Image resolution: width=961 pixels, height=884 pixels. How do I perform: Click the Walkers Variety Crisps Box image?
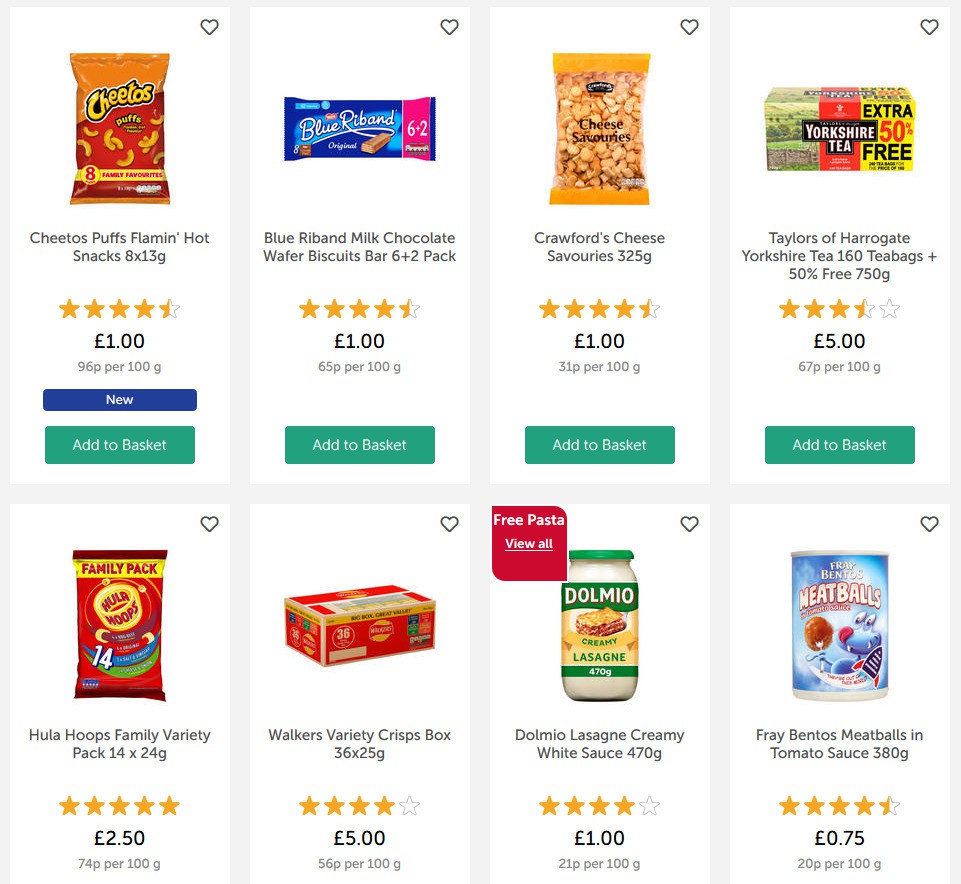pyautogui.click(x=360, y=626)
